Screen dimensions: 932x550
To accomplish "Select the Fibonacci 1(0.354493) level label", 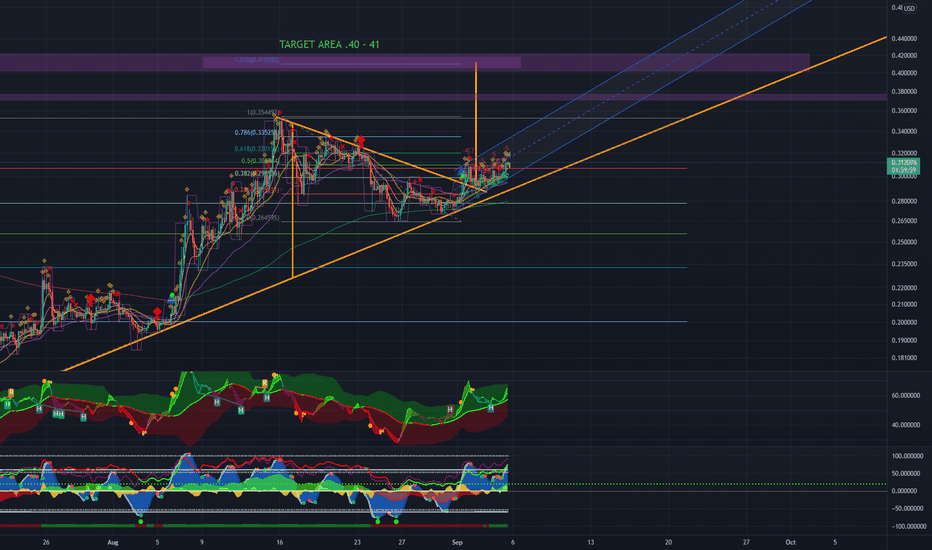I will (262, 112).
